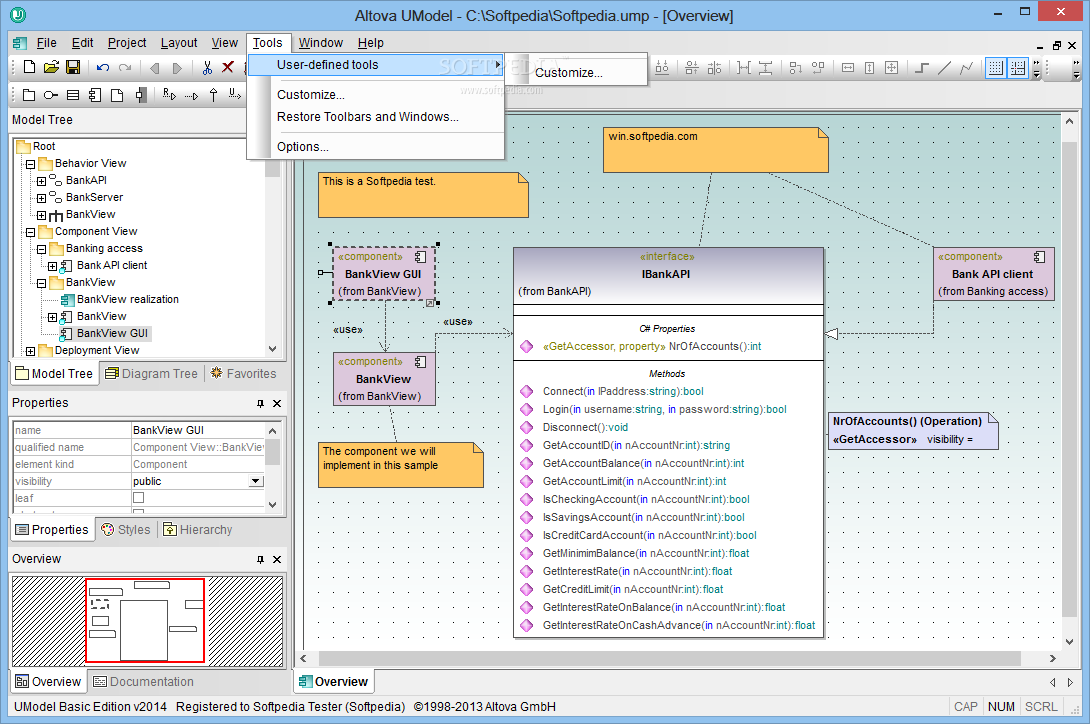Screen dimensions: 1090x724
Task: Open the visibility dropdown in Properties
Action: (256, 481)
